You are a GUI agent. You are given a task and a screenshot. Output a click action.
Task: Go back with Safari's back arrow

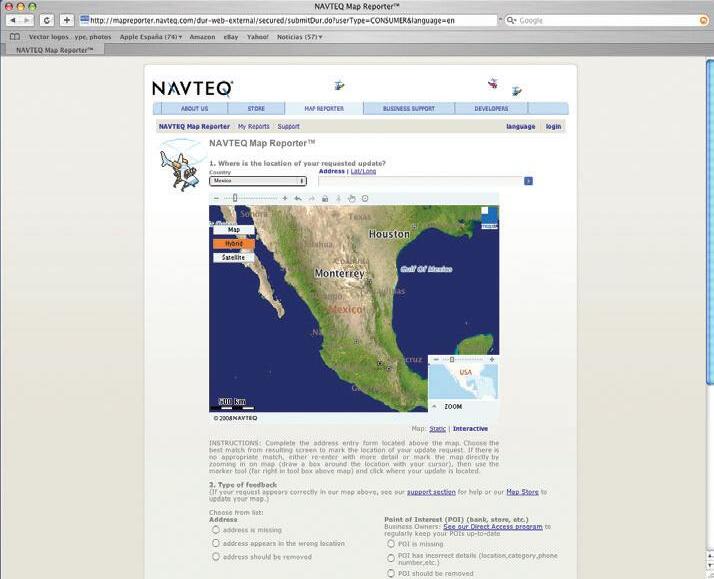click(x=13, y=20)
